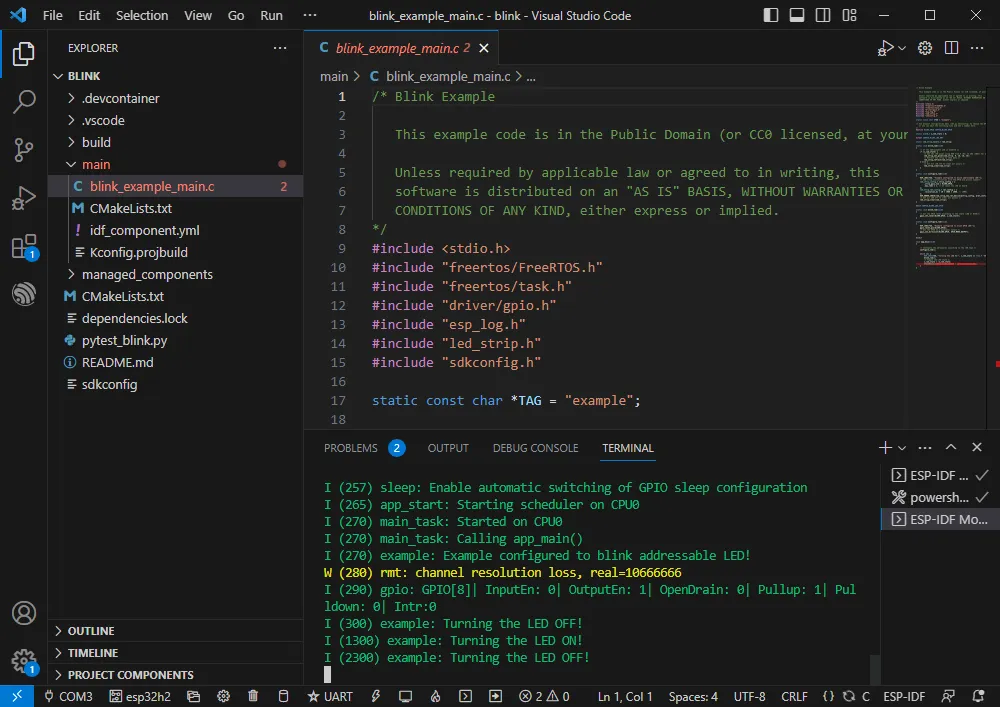1000x707 pixels.
Task: Change the esp32h2 target in status bar
Action: pos(140,696)
